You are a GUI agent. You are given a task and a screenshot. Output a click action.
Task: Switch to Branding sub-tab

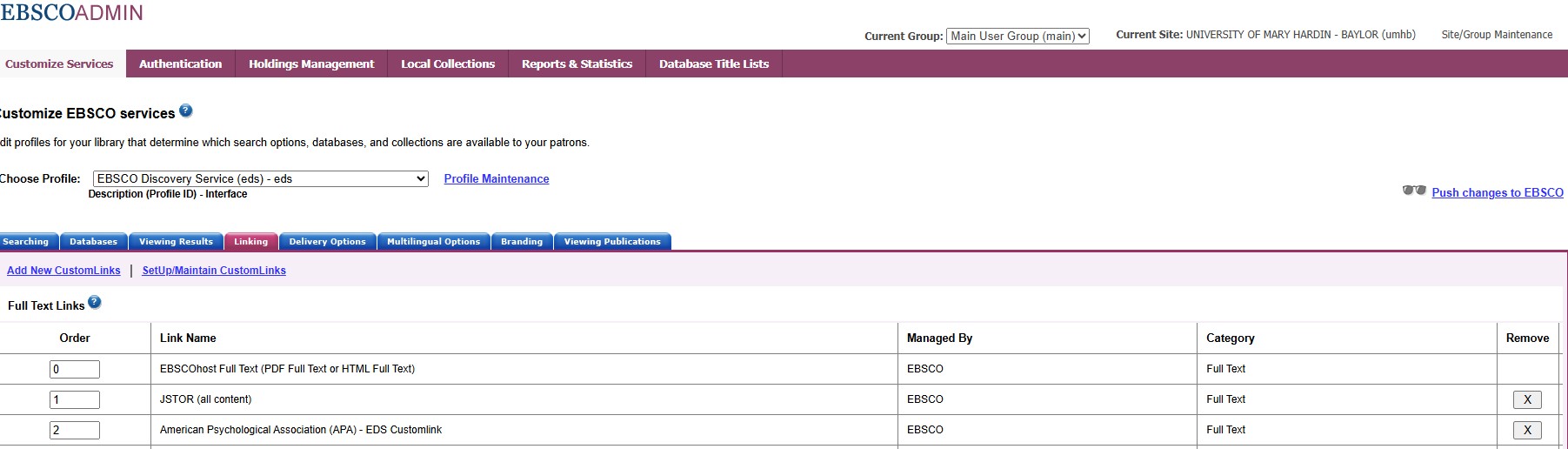(522, 242)
